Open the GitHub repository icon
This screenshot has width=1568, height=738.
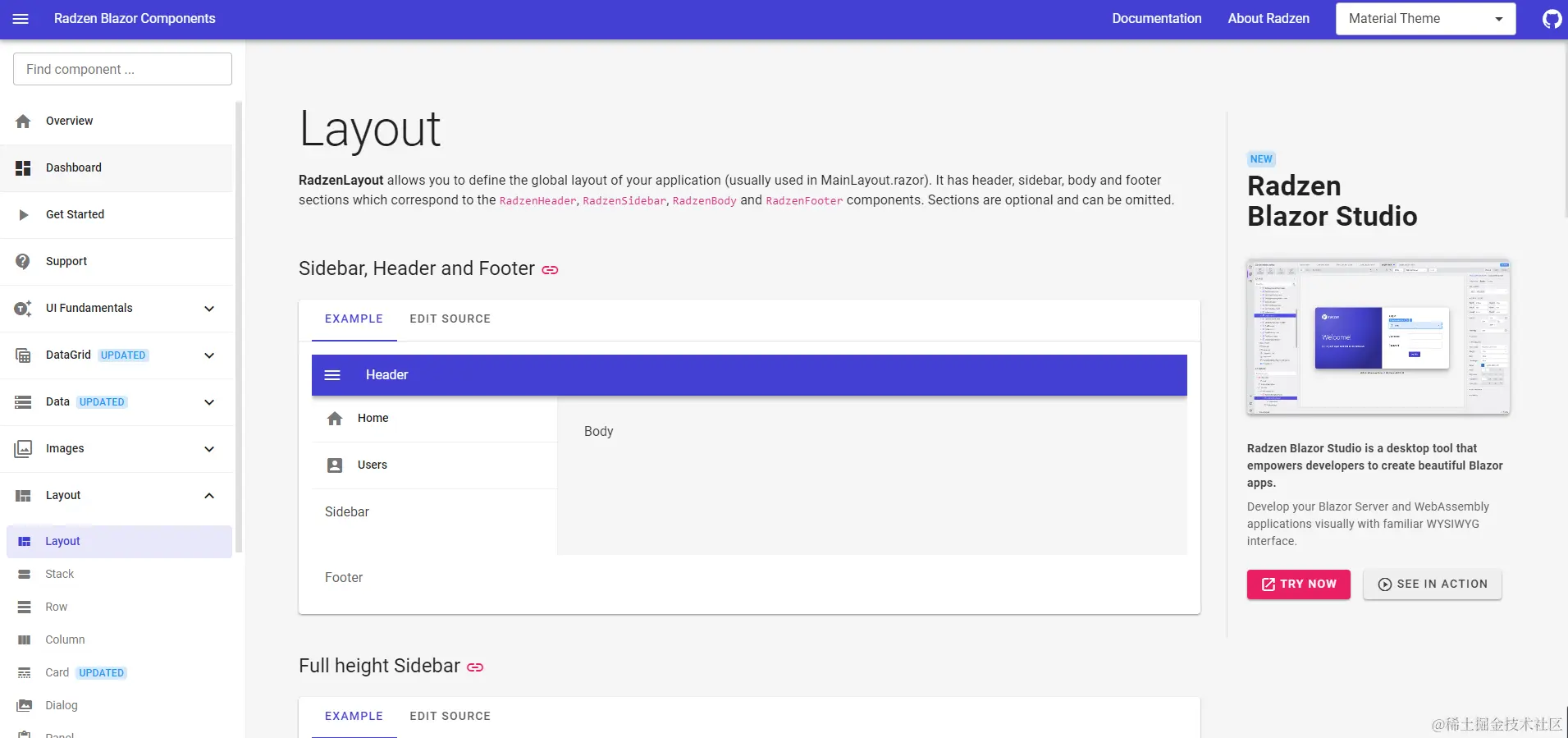(1552, 19)
